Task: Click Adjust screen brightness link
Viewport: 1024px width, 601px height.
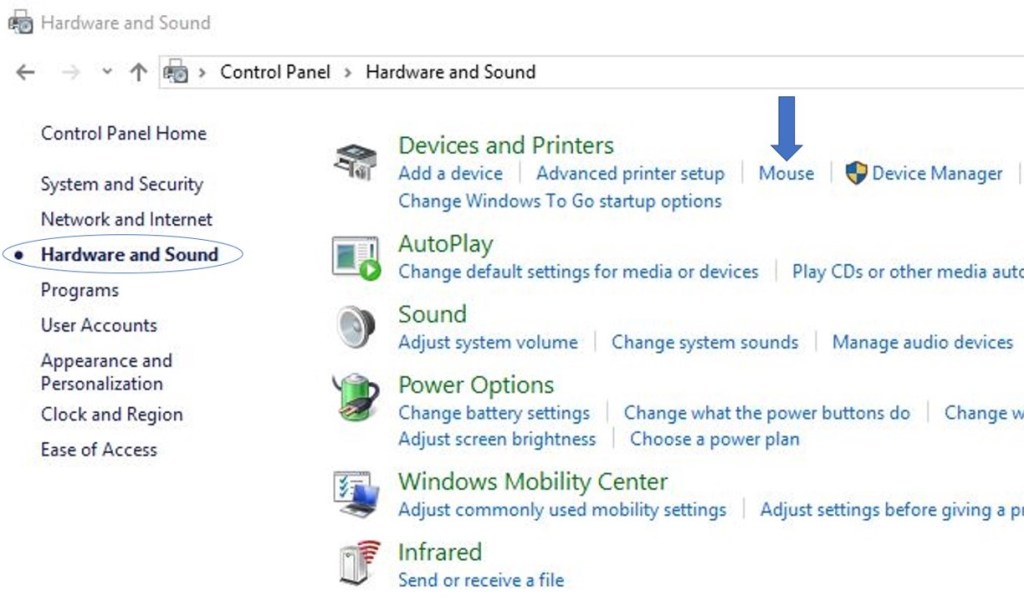Action: click(496, 439)
